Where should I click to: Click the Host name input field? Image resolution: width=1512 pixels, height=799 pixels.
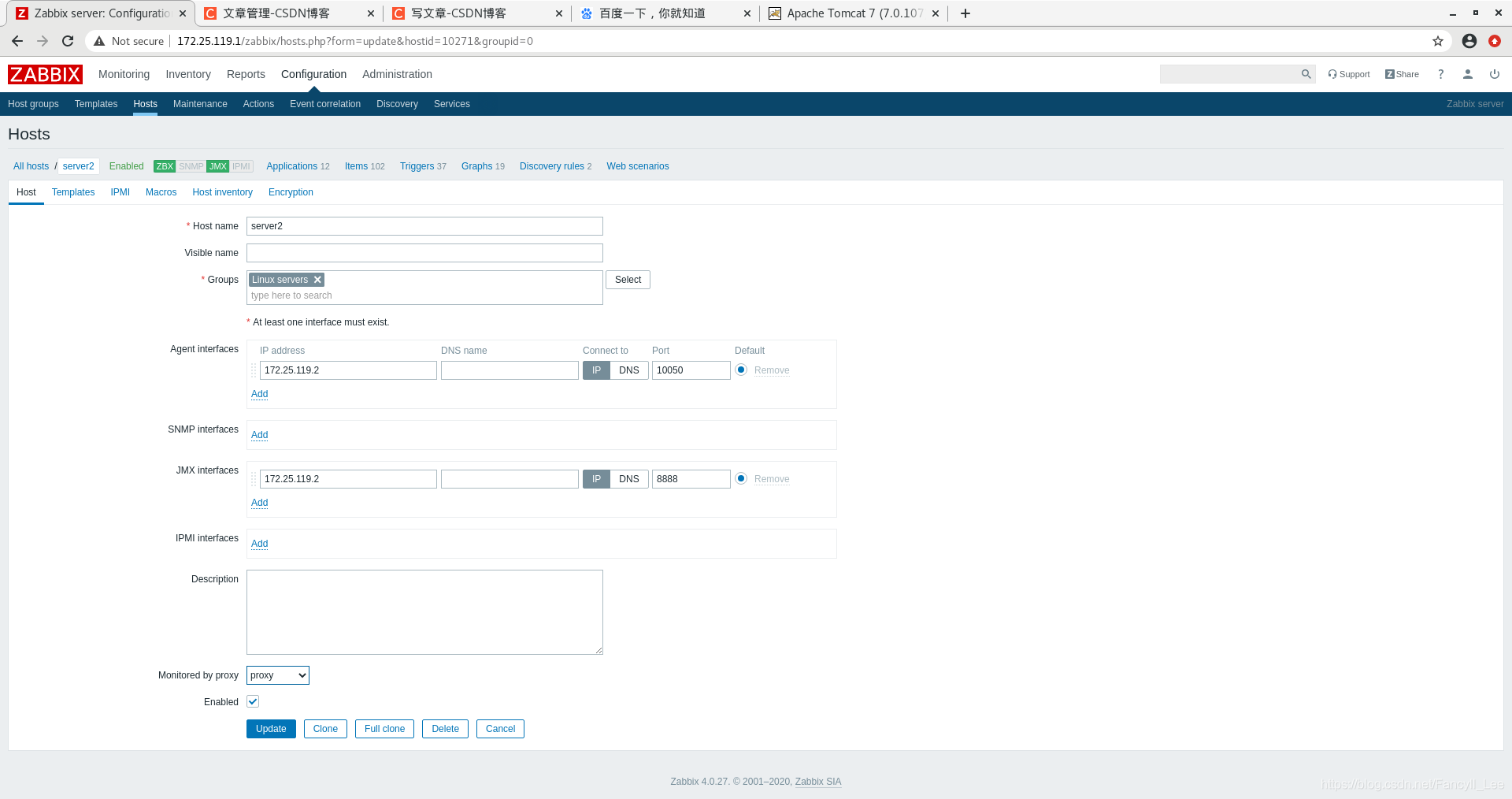pyautogui.click(x=424, y=226)
